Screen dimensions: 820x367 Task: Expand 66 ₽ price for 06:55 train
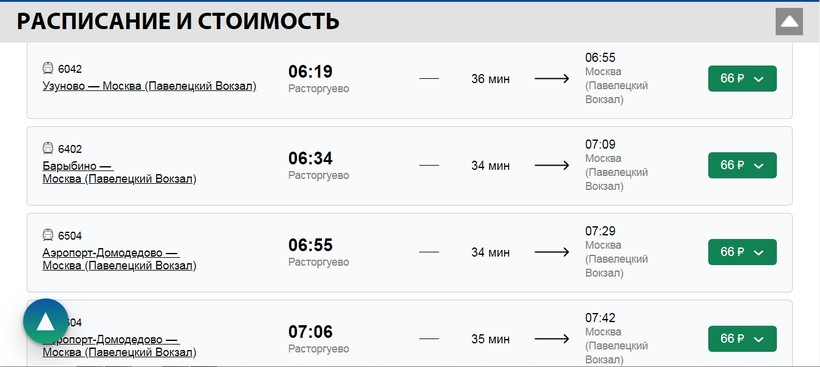[x=742, y=252]
